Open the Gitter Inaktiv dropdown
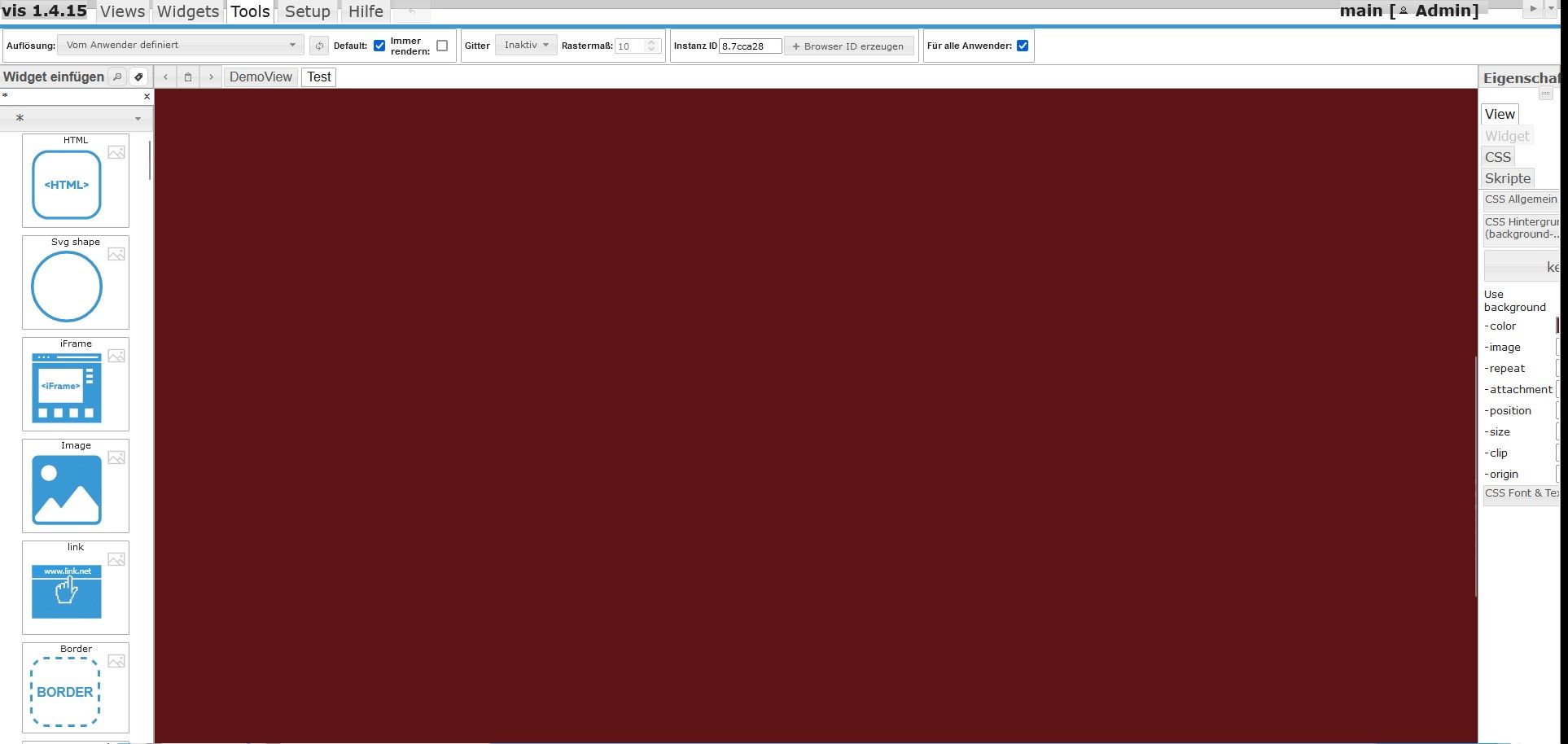The image size is (1568, 744). click(526, 45)
